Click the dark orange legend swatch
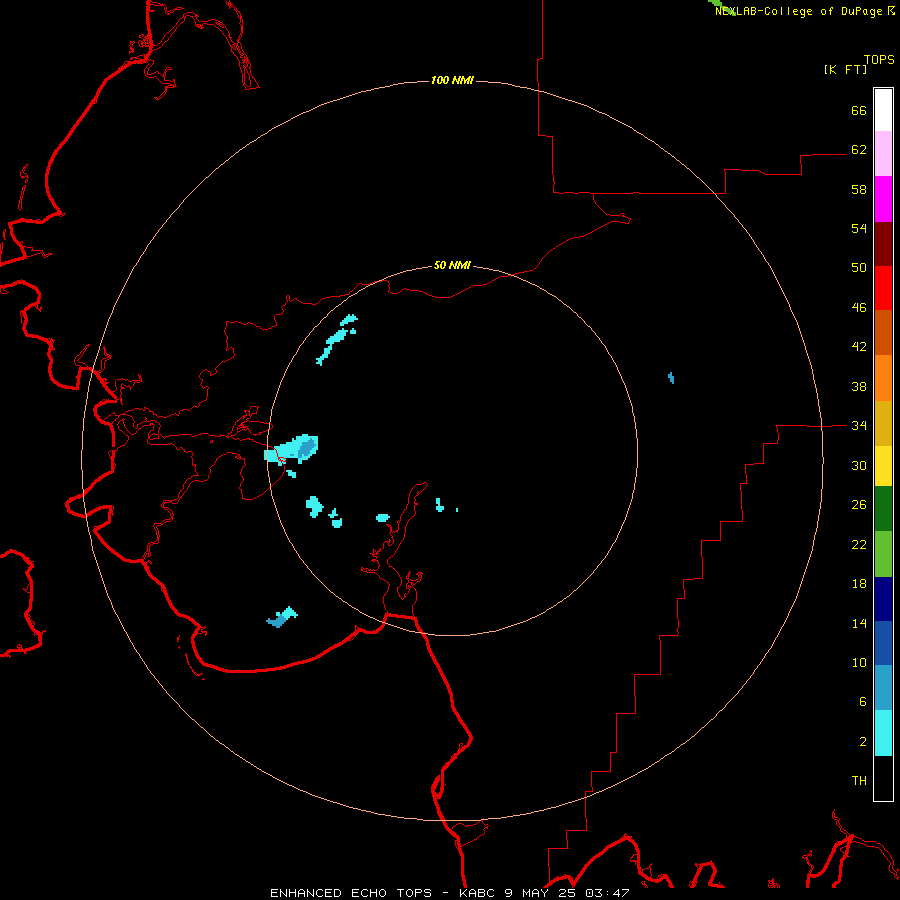The height and width of the screenshot is (900, 900). [x=883, y=333]
